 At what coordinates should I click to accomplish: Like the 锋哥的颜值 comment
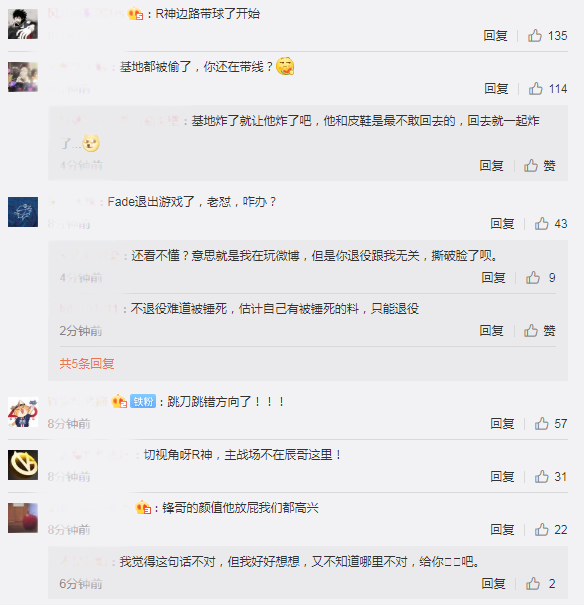pos(551,530)
